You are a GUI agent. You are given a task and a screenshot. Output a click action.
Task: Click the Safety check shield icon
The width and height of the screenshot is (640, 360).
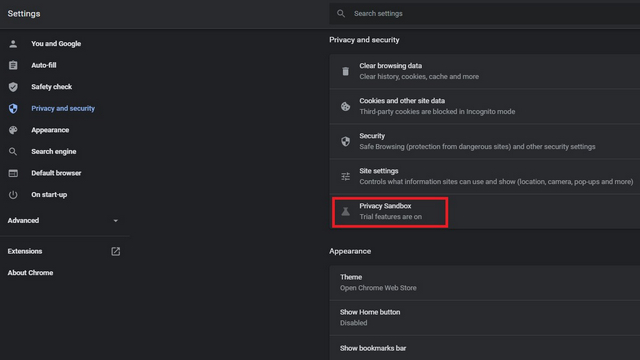pos(13,87)
